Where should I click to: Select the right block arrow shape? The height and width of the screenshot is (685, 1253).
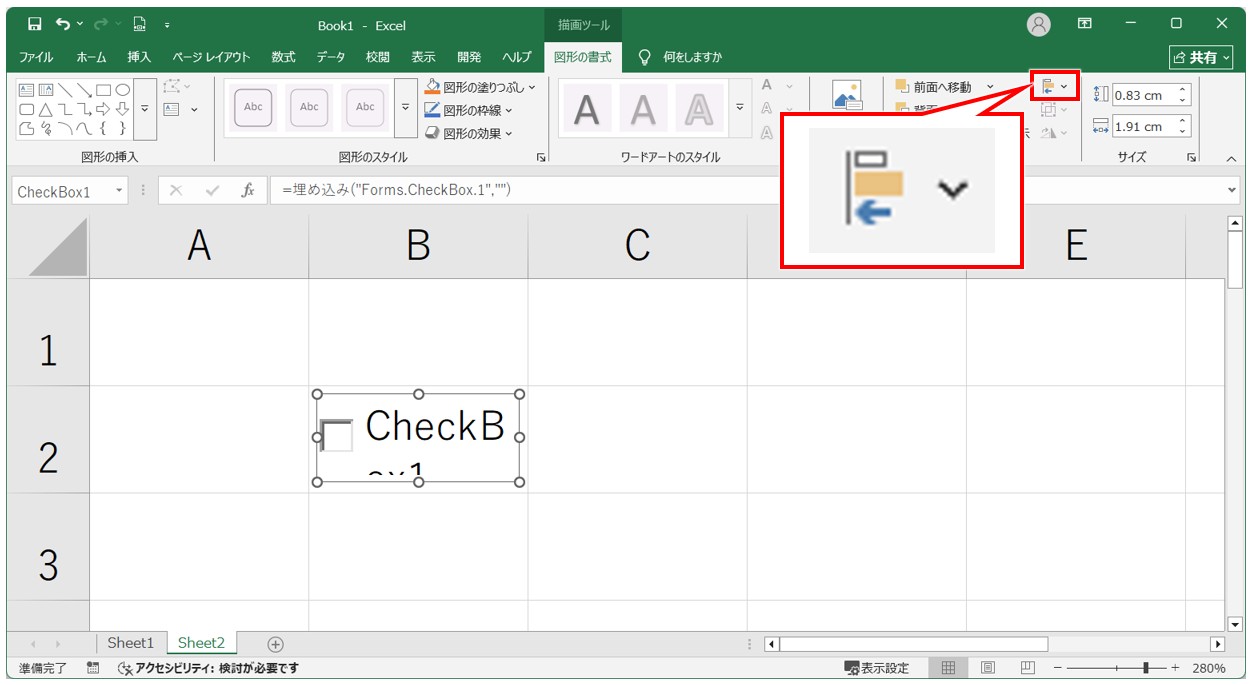(x=103, y=109)
